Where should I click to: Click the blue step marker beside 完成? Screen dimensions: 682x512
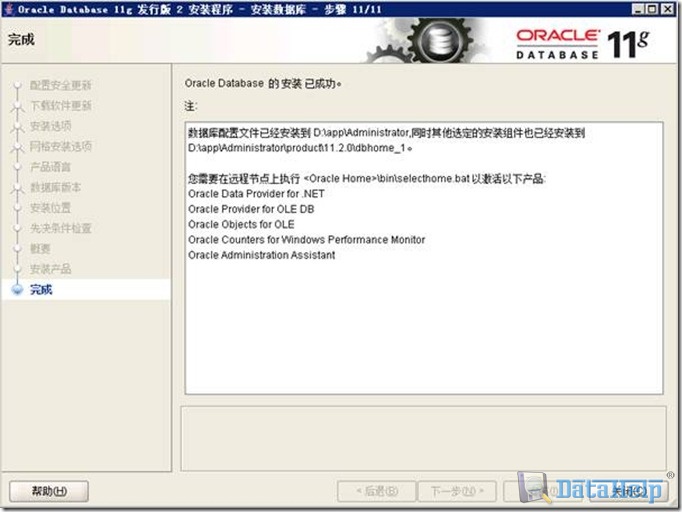17,290
